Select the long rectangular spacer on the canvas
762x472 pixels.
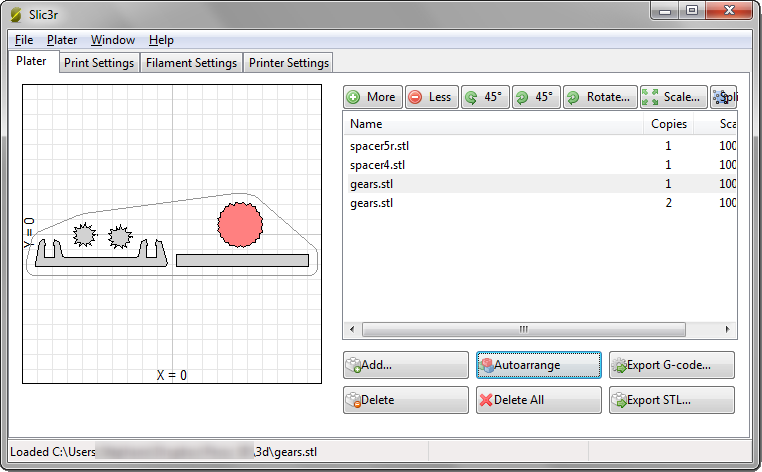pyautogui.click(x=242, y=261)
